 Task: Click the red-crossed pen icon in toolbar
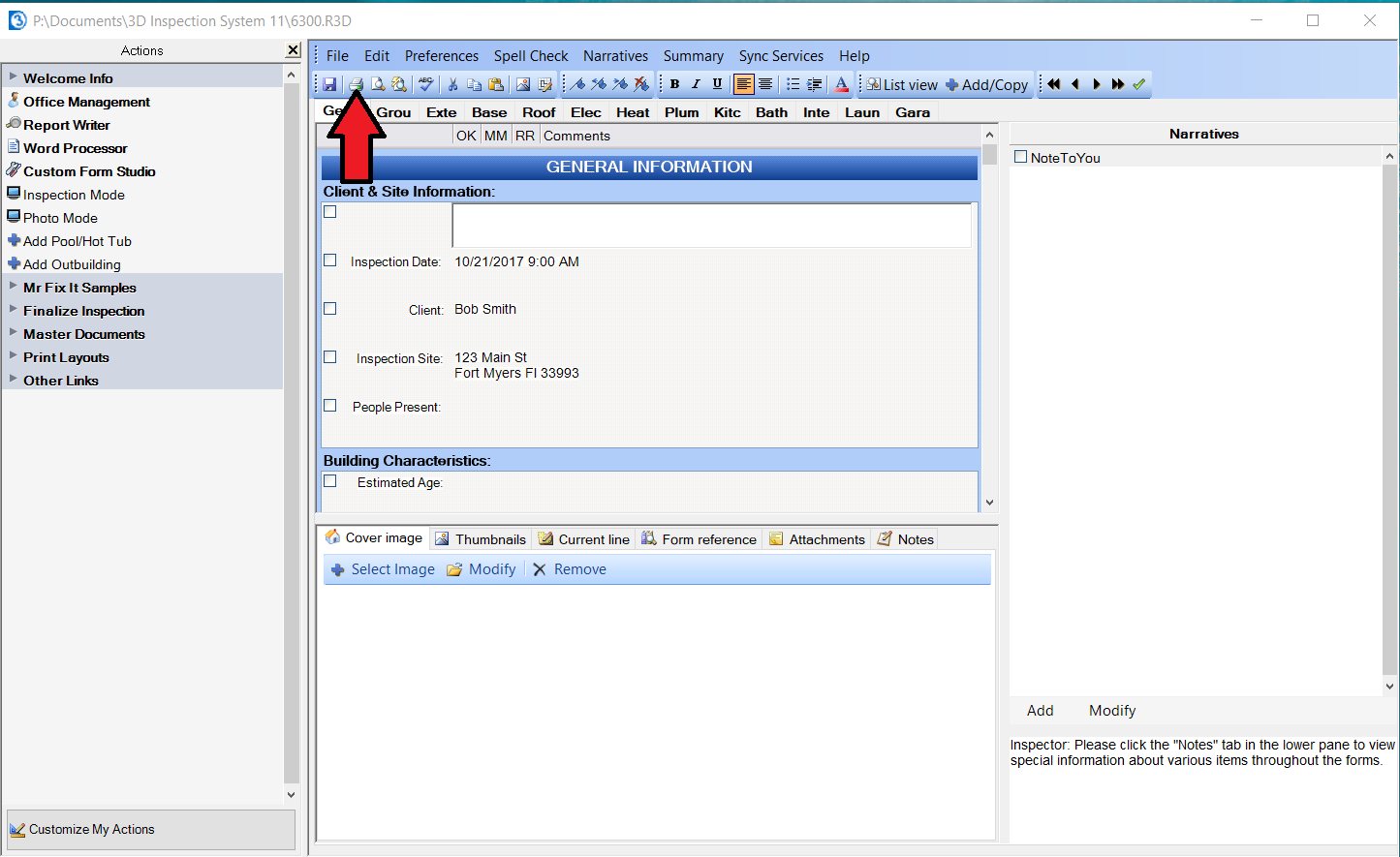coord(641,84)
